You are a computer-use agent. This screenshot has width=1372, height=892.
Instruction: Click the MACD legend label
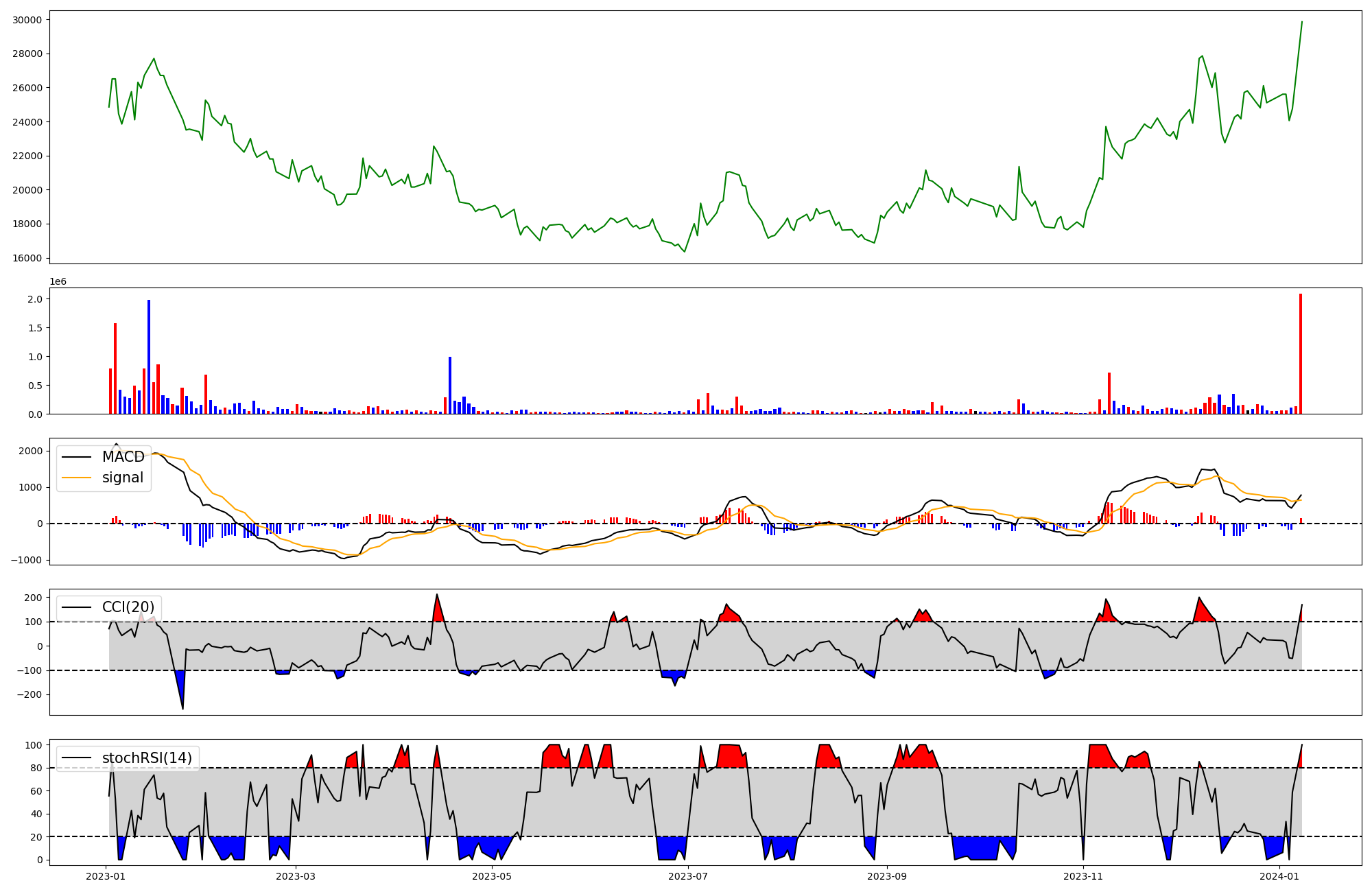coord(123,457)
